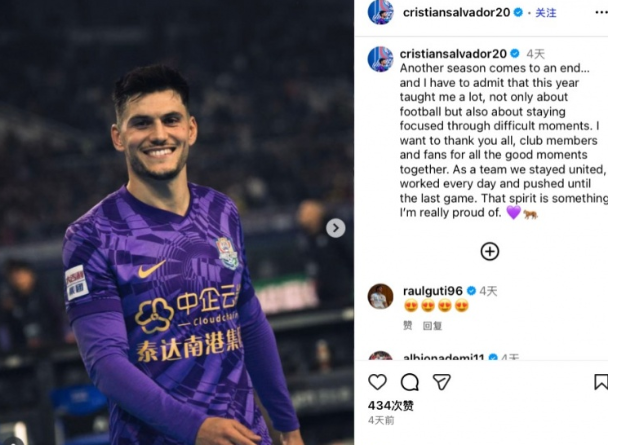Reply to raulguti96 comment via 回复
The height and width of the screenshot is (445, 617).
(x=432, y=326)
